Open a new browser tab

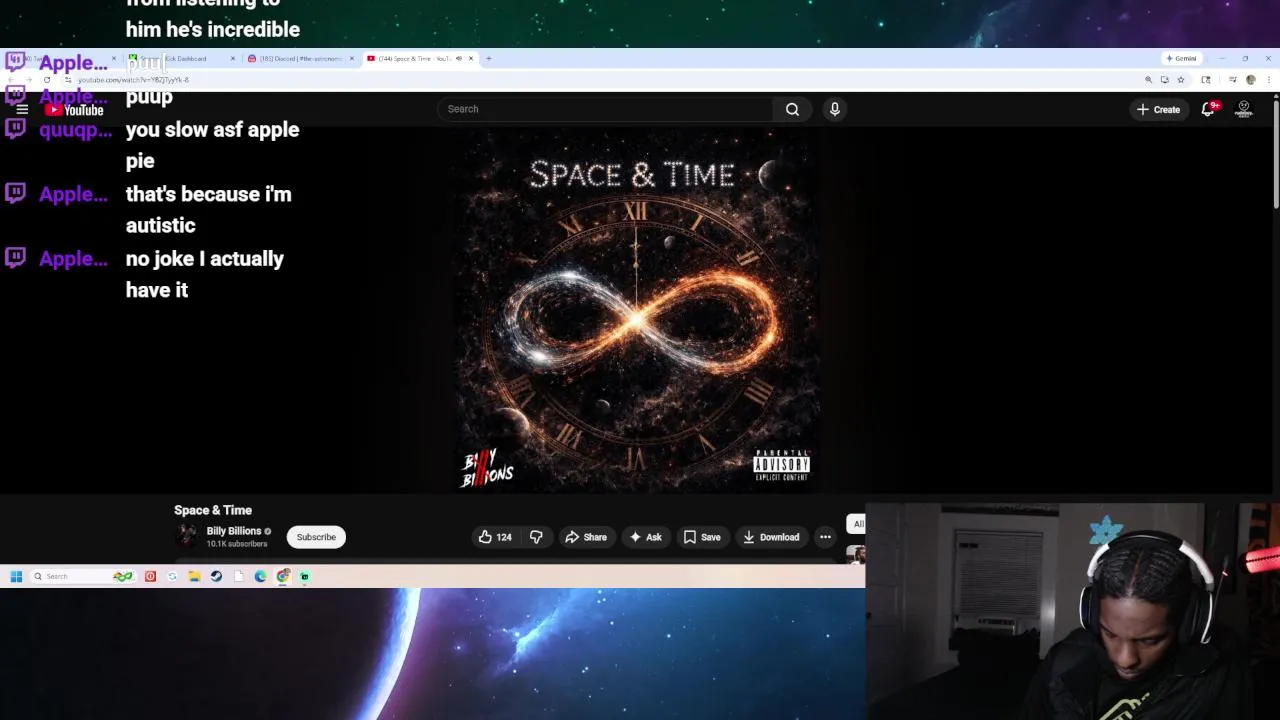[x=488, y=58]
